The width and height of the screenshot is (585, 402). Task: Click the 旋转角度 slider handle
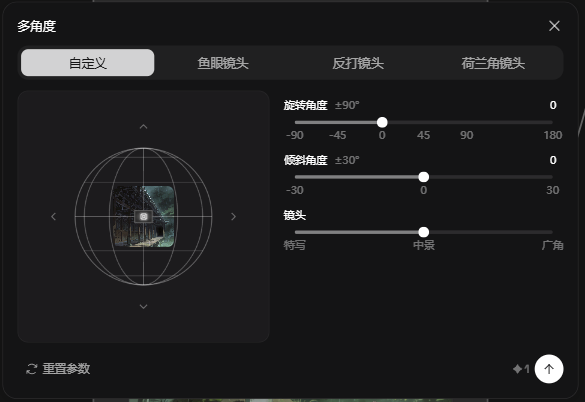[x=382, y=122]
